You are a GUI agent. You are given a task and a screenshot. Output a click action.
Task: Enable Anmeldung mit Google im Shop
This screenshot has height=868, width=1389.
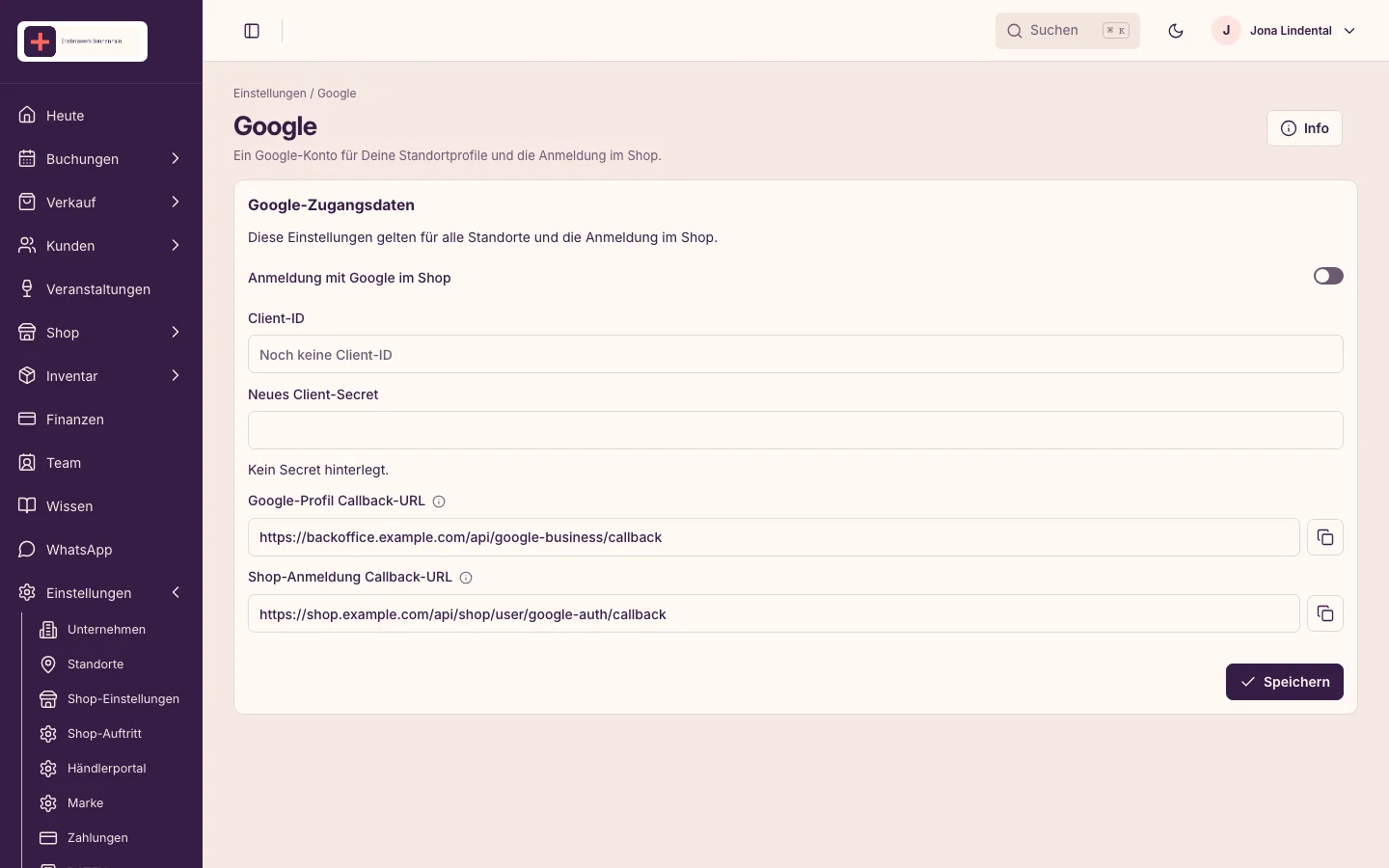(x=1328, y=277)
